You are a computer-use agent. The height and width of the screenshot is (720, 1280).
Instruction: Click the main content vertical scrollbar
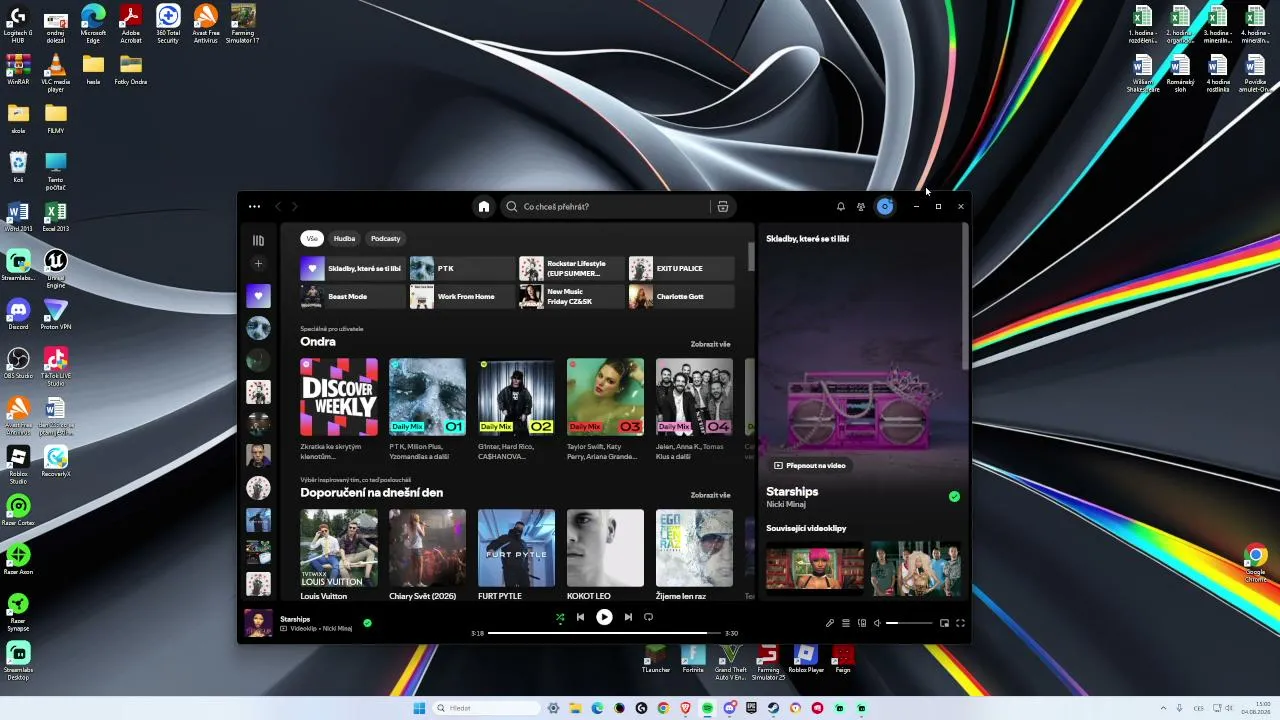pyautogui.click(x=751, y=256)
